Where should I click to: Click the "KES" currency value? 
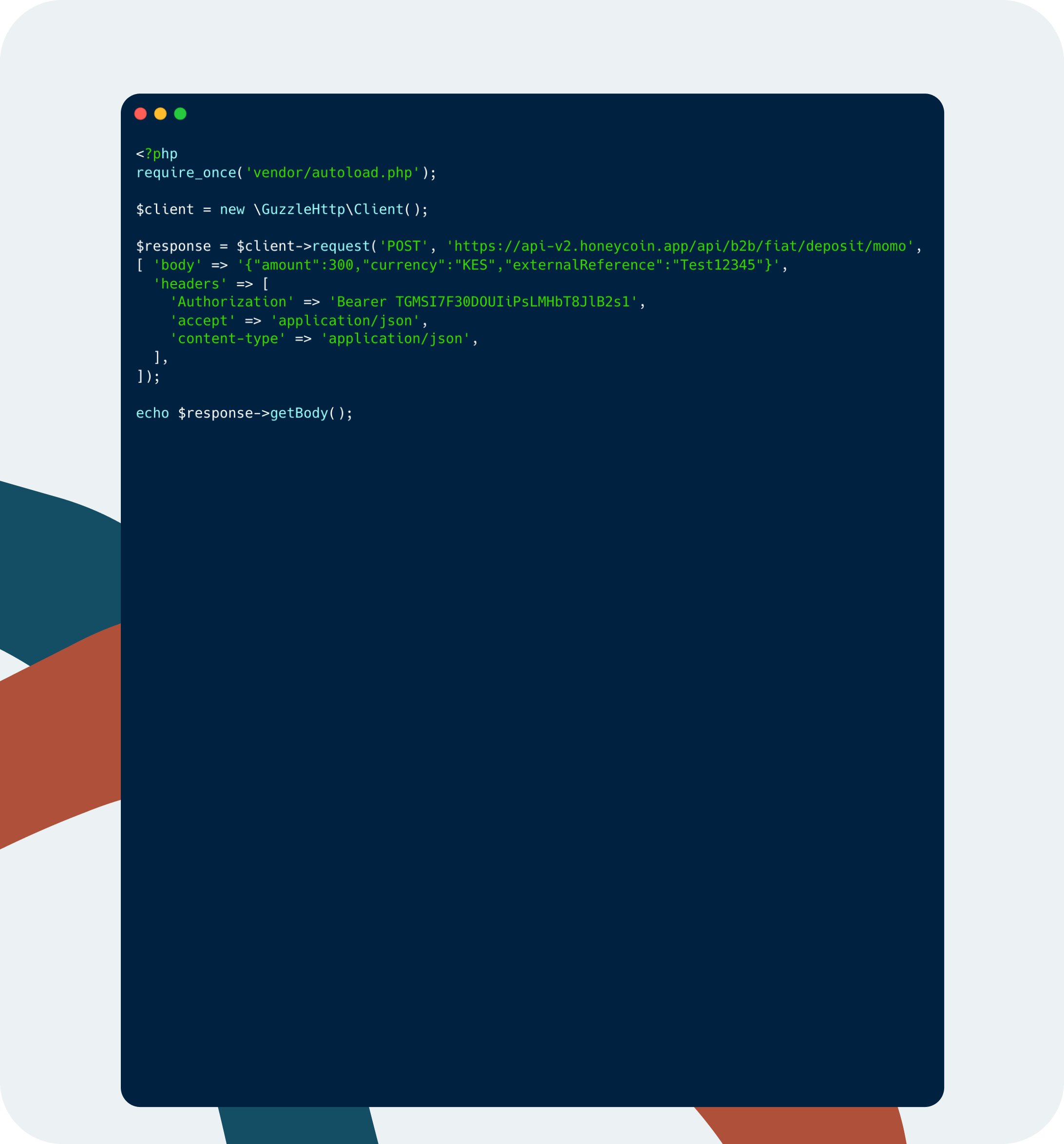pos(475,265)
